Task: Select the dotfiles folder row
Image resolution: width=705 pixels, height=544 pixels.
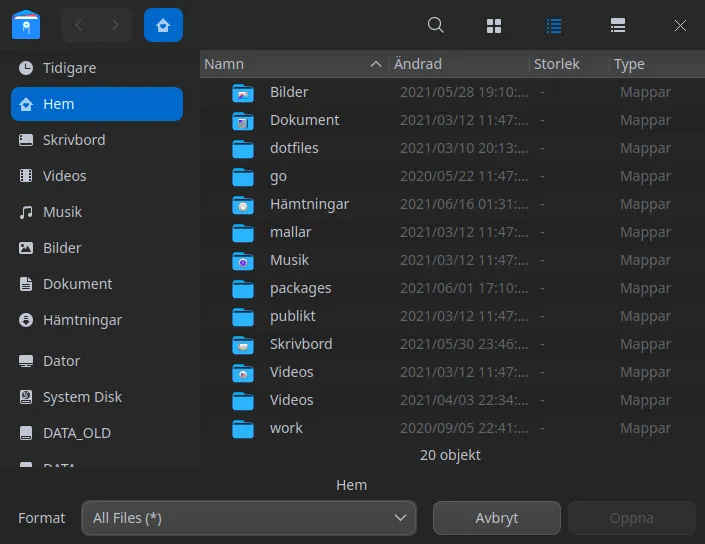Action: tap(294, 148)
